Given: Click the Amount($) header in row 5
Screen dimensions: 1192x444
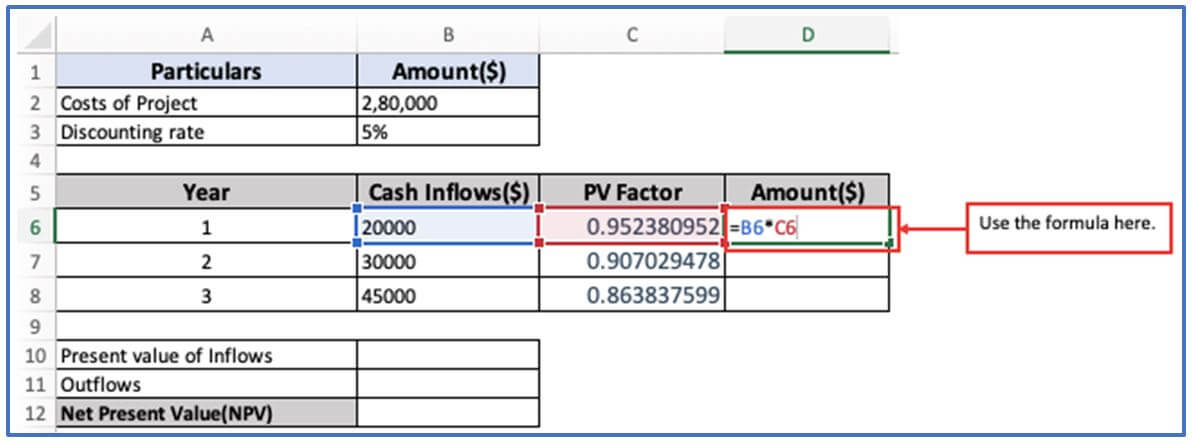Looking at the screenshot, I should pyautogui.click(x=807, y=192).
